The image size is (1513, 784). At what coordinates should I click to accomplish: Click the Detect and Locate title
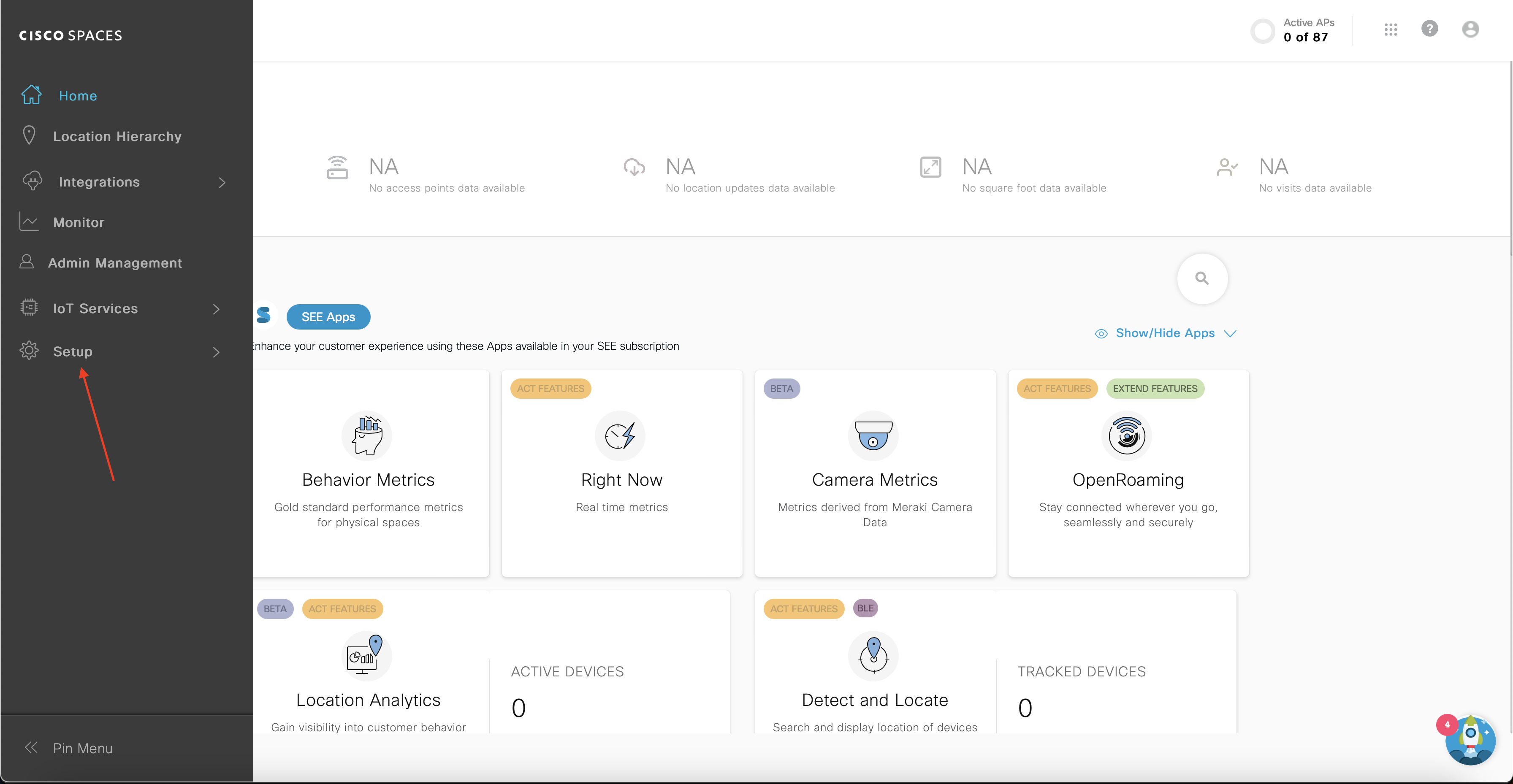(875, 700)
